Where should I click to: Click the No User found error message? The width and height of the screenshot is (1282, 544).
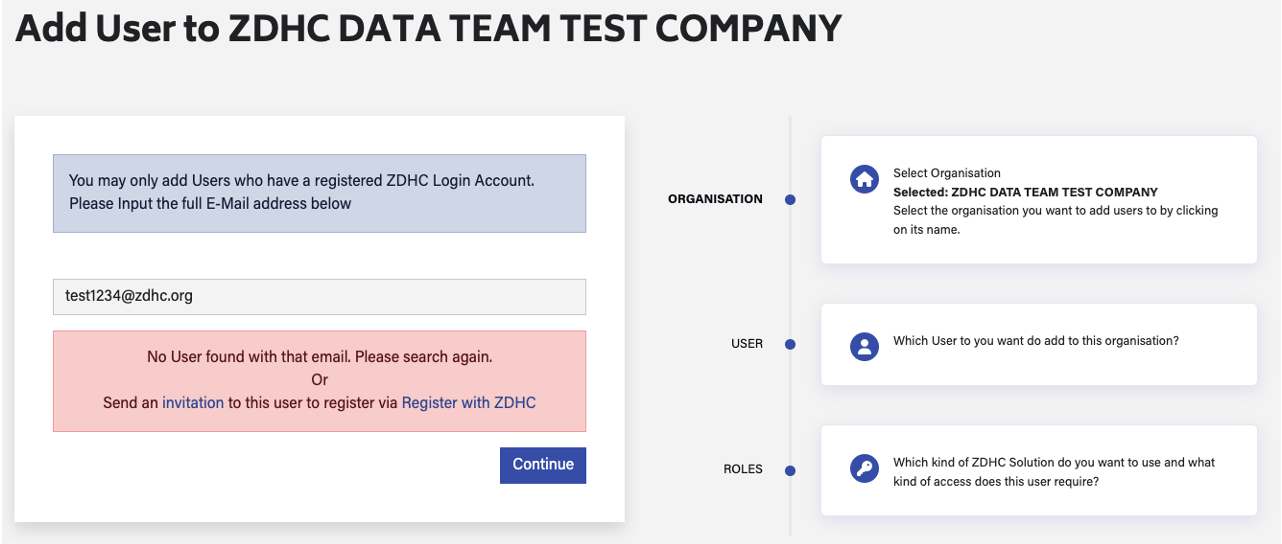tap(319, 357)
